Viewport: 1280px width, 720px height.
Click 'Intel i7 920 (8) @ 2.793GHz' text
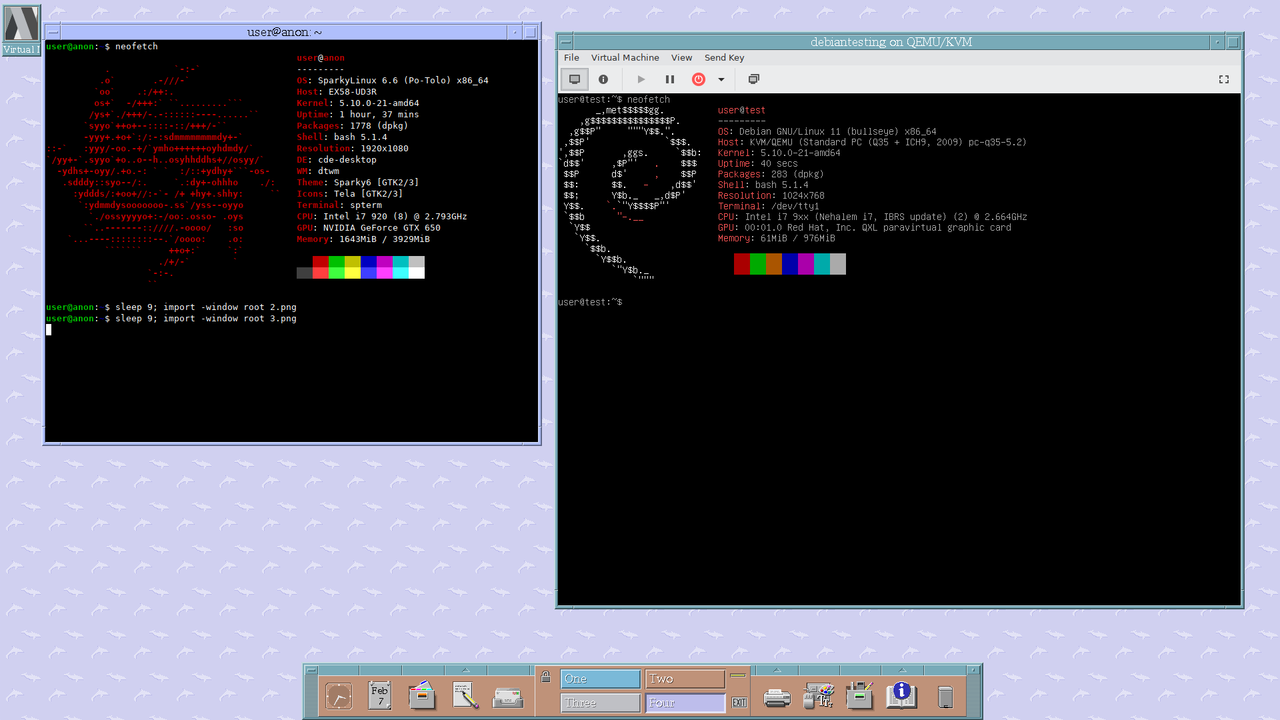[x=394, y=216]
